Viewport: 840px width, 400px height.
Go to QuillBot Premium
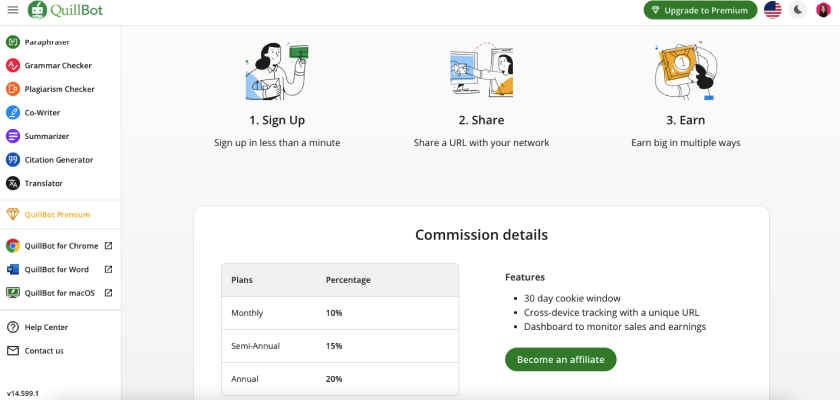click(57, 214)
